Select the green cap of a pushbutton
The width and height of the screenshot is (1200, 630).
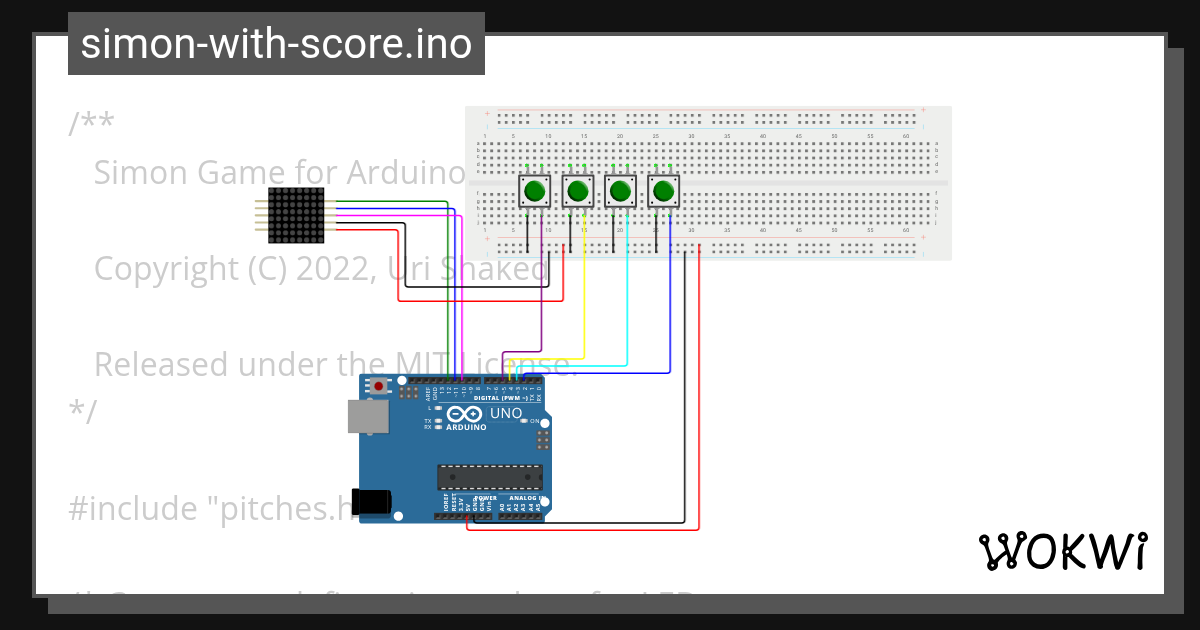click(x=533, y=190)
